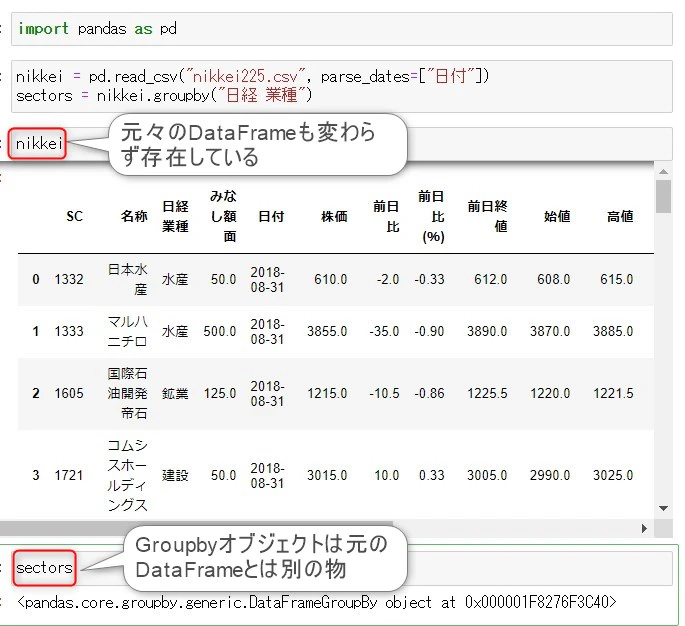Screen dimensions: 685x626
Task: Click the read_csv nikkei225.csv code cell
Action: [342, 86]
